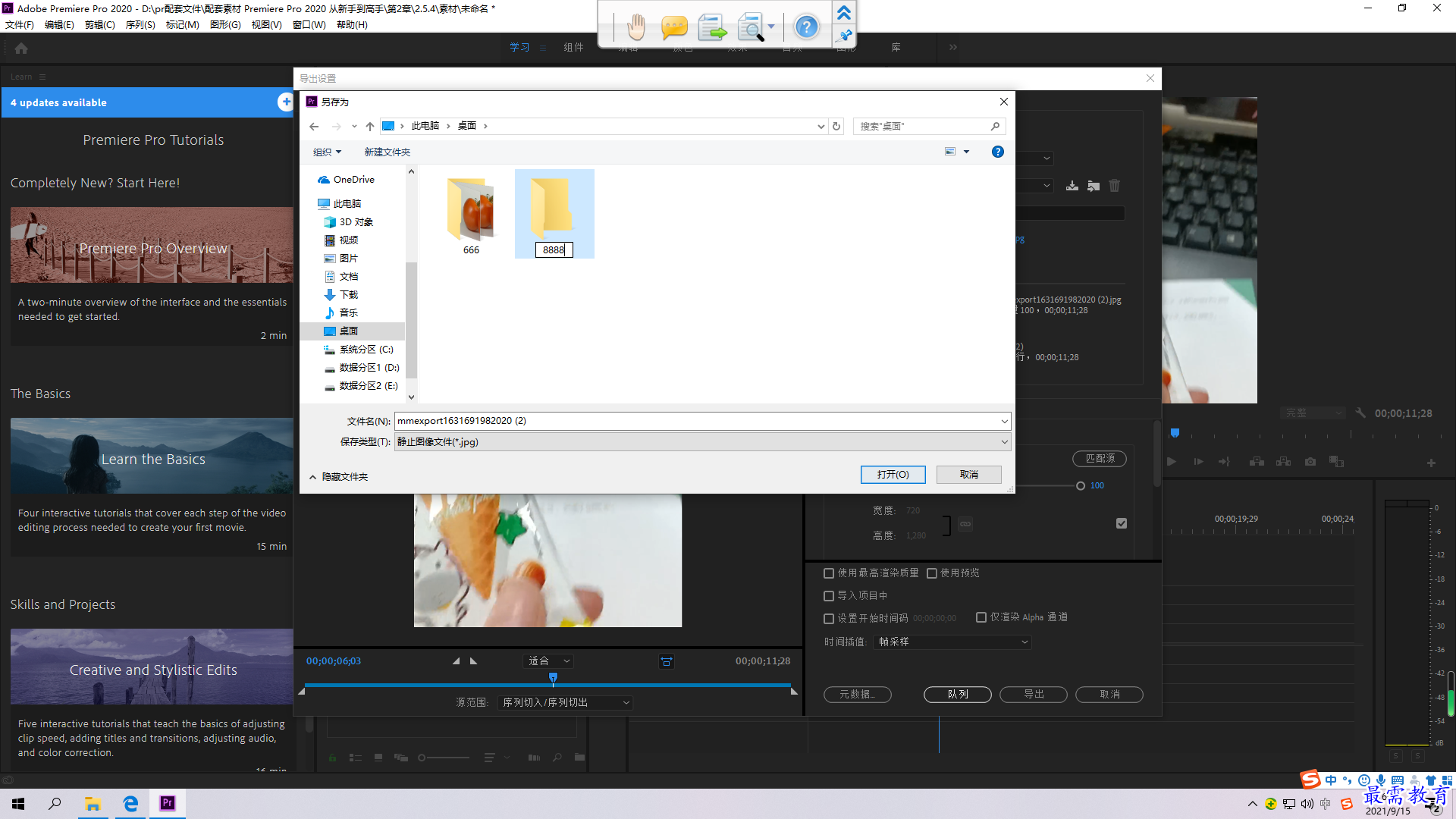The image size is (1456, 819).
Task: Click Cancel in Save As dialog
Action: coord(969,475)
